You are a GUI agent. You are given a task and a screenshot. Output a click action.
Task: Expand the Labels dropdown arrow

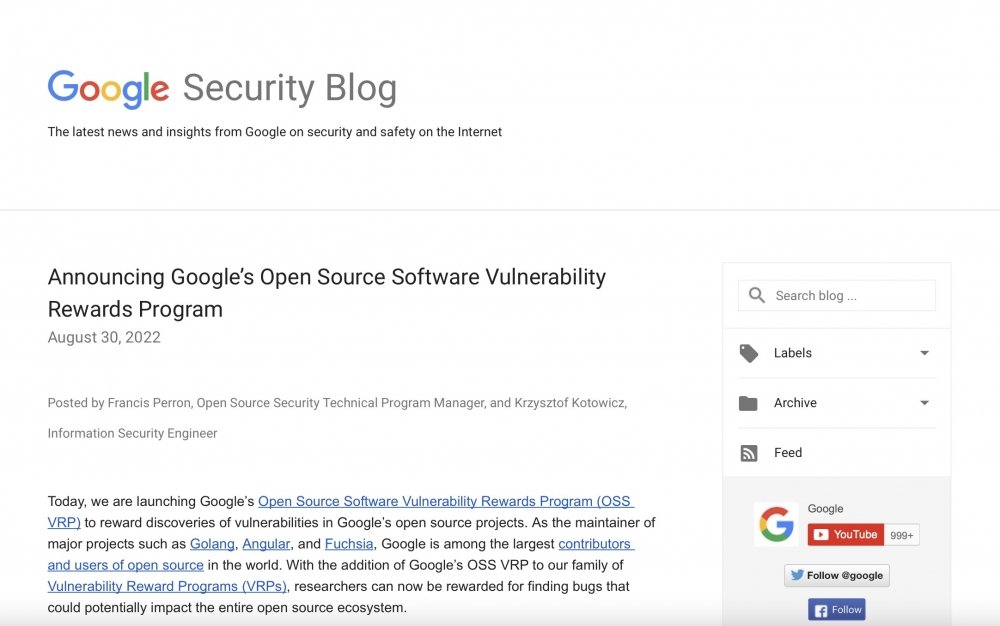point(924,353)
